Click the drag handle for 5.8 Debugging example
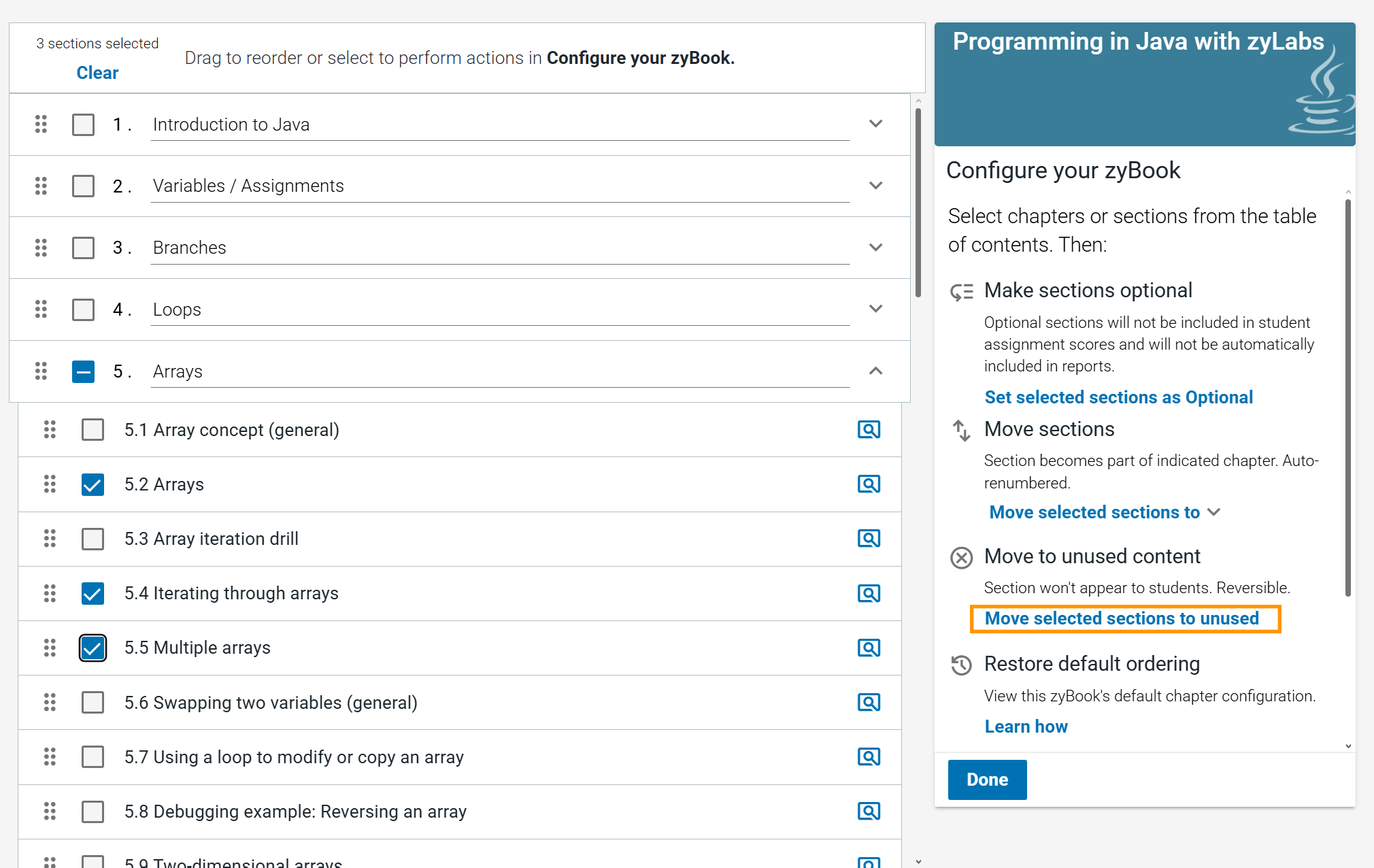Screen dimensions: 1374x868 pyautogui.click(x=50, y=811)
